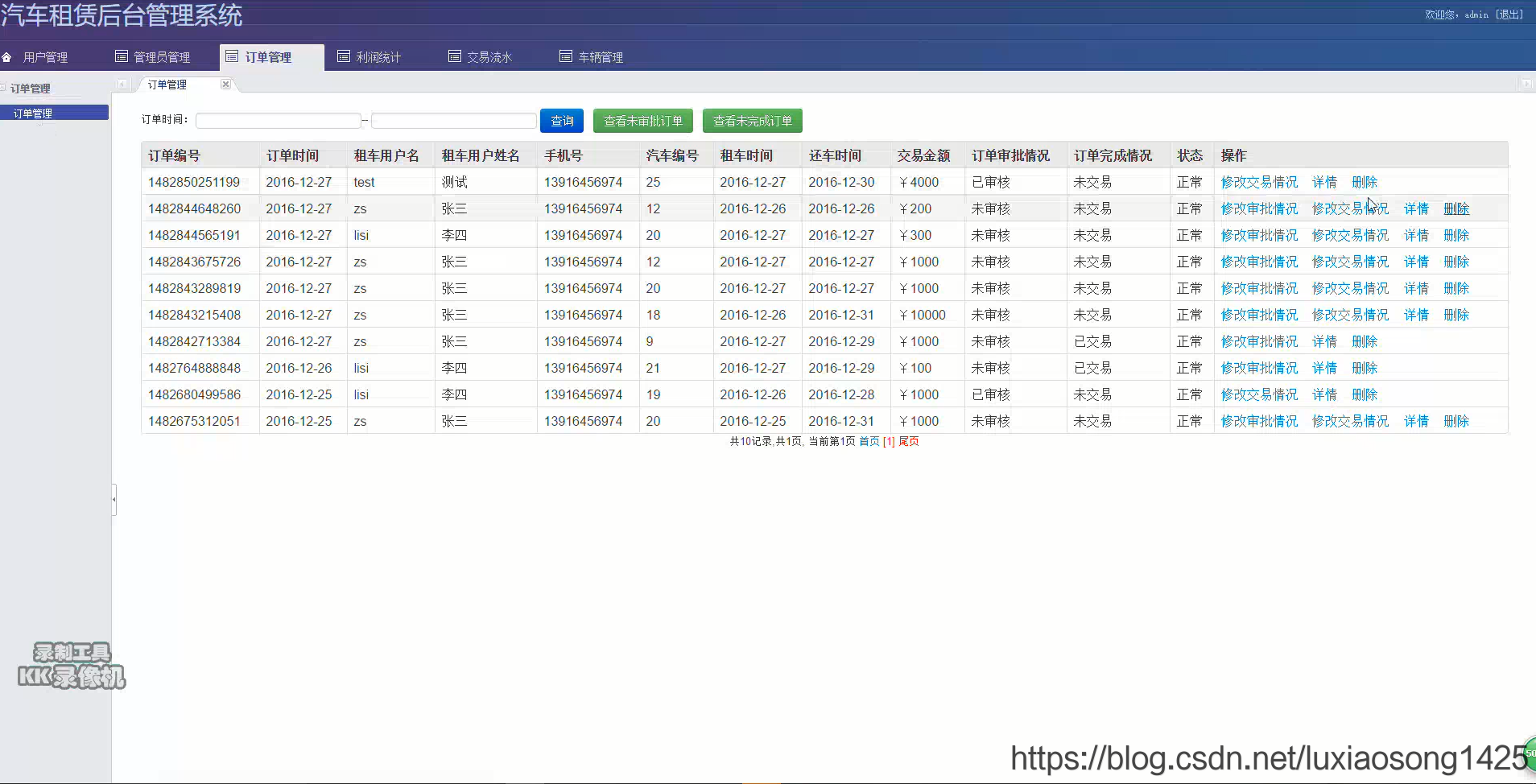Focus the order end time field
Screen dimensions: 1536x784
(454, 121)
